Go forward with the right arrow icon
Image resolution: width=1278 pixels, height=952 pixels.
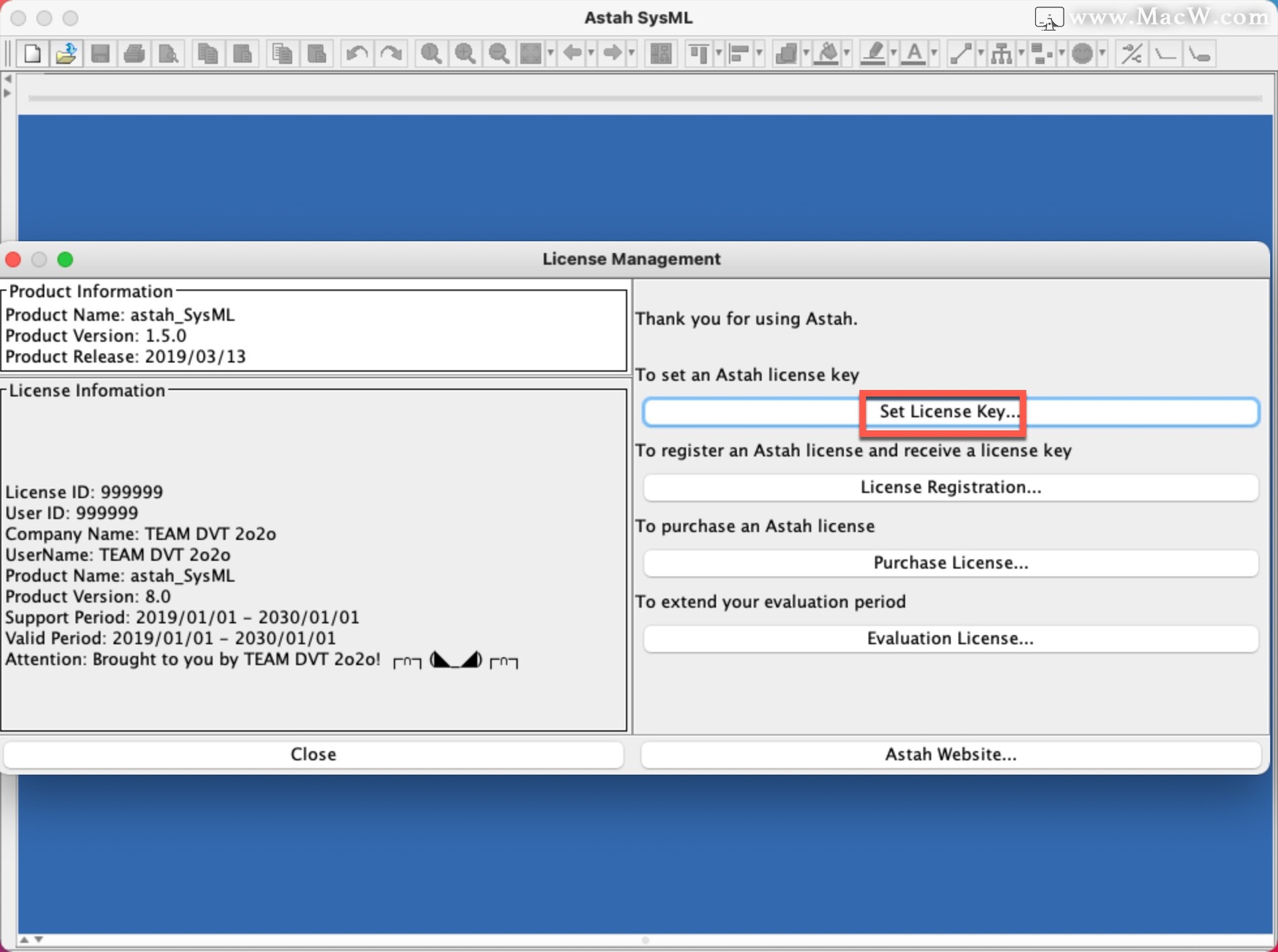click(612, 53)
